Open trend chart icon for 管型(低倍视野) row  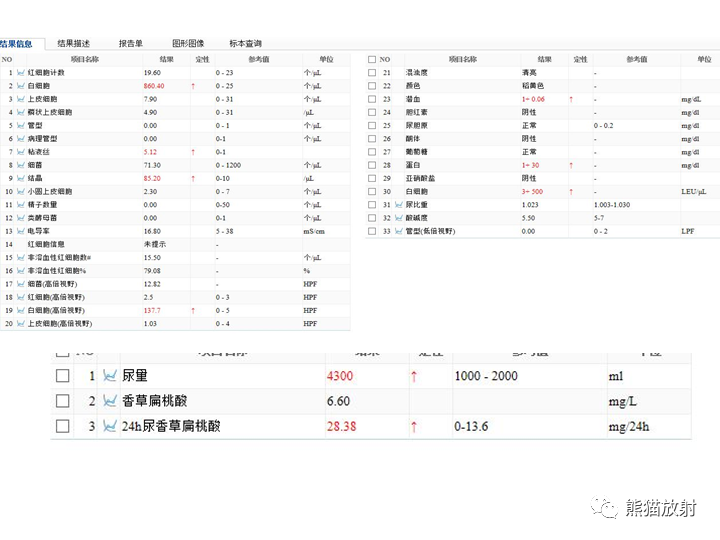pos(399,231)
